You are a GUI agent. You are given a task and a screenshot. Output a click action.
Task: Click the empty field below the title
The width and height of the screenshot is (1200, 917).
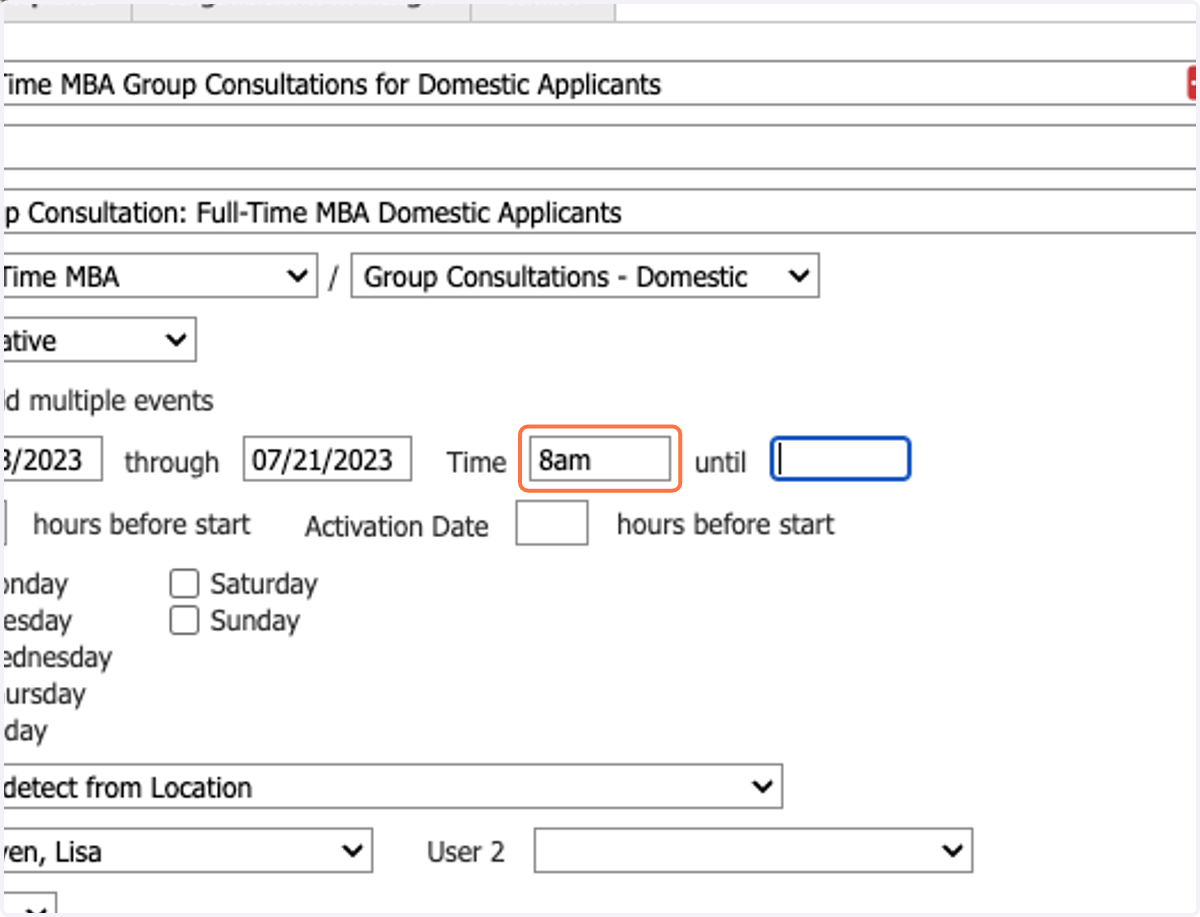(598, 147)
